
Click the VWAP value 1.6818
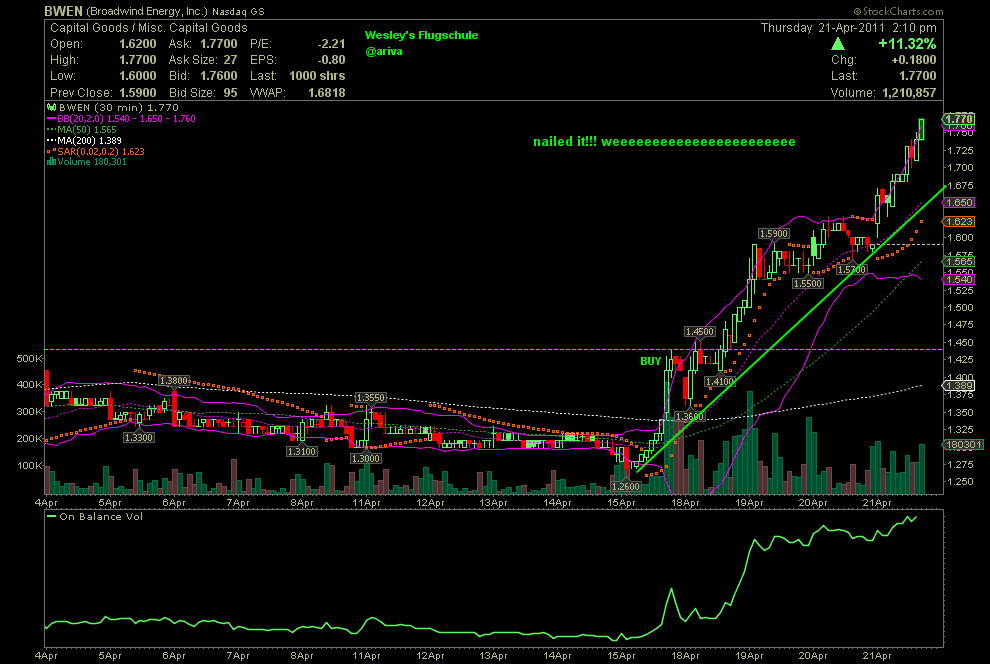(x=327, y=92)
